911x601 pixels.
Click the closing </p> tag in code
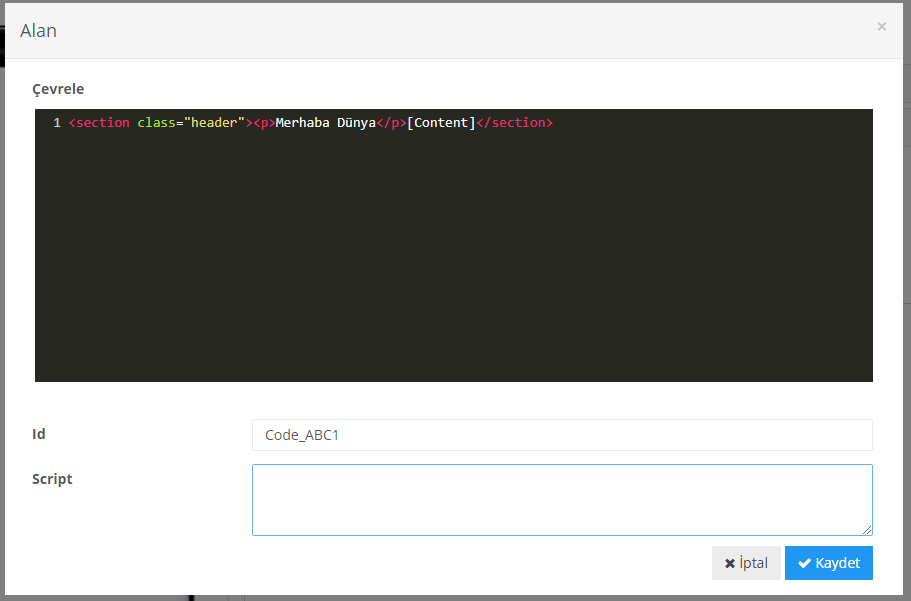point(391,123)
